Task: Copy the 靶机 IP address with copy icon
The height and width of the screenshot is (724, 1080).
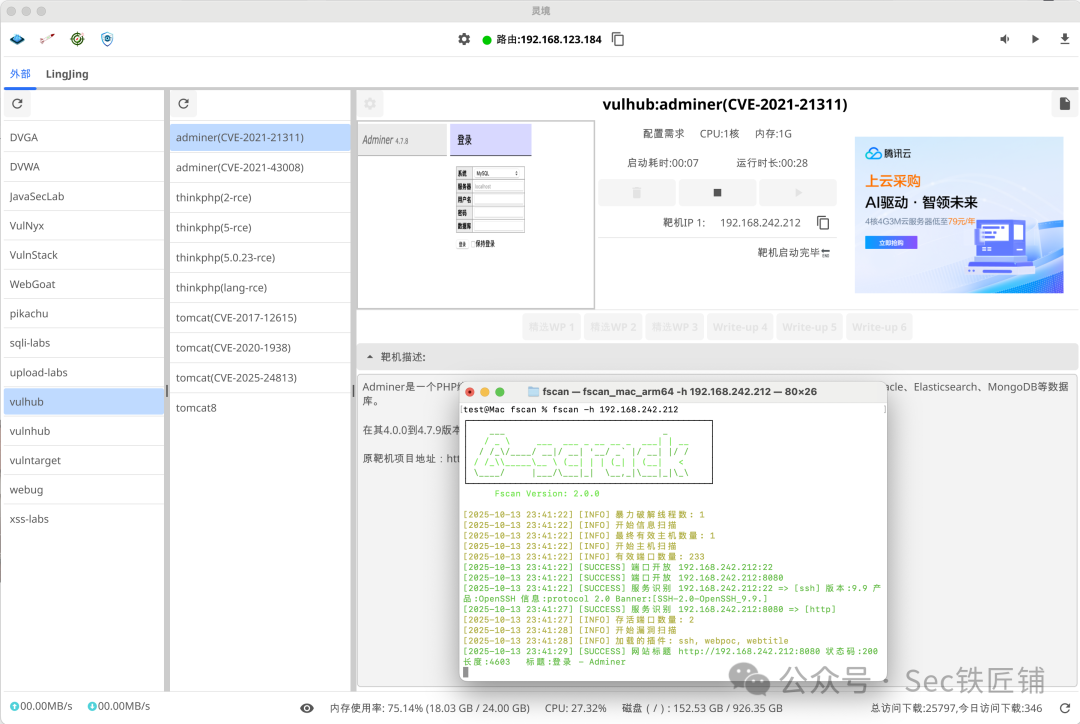Action: coord(822,225)
